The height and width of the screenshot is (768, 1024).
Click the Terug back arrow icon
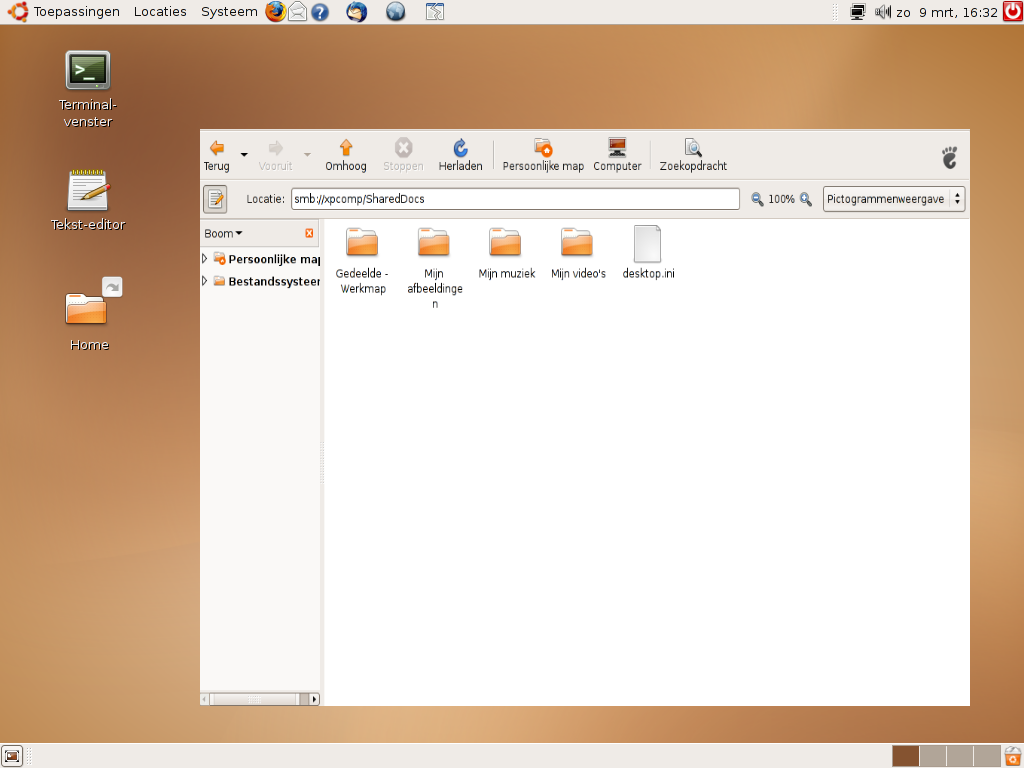point(216,149)
